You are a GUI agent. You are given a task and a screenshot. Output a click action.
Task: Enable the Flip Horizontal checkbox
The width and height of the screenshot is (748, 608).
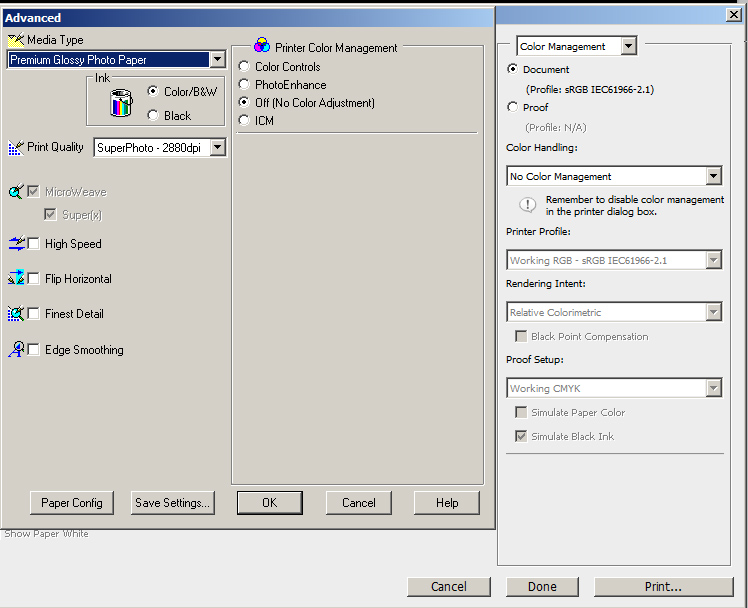34,279
